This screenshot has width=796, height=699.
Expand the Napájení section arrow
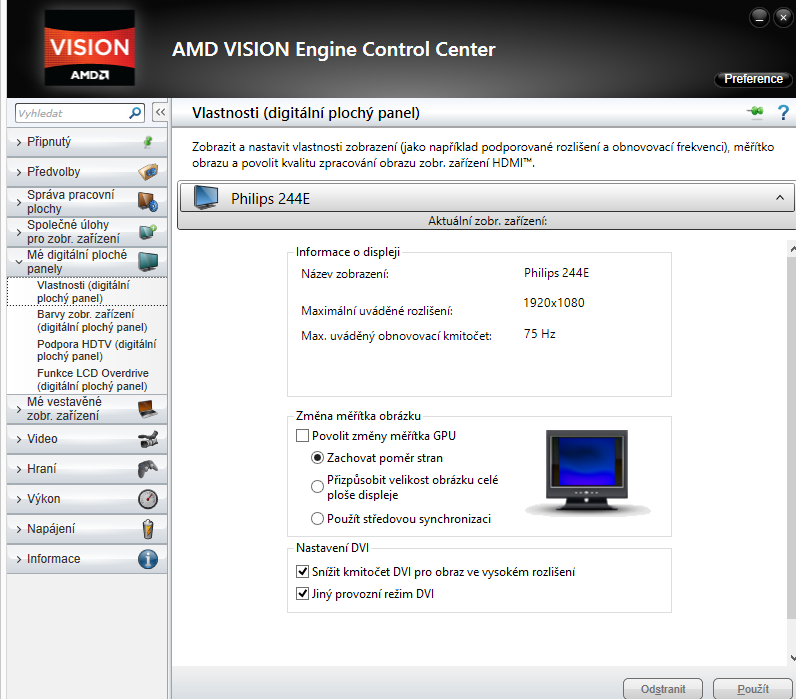(19, 529)
